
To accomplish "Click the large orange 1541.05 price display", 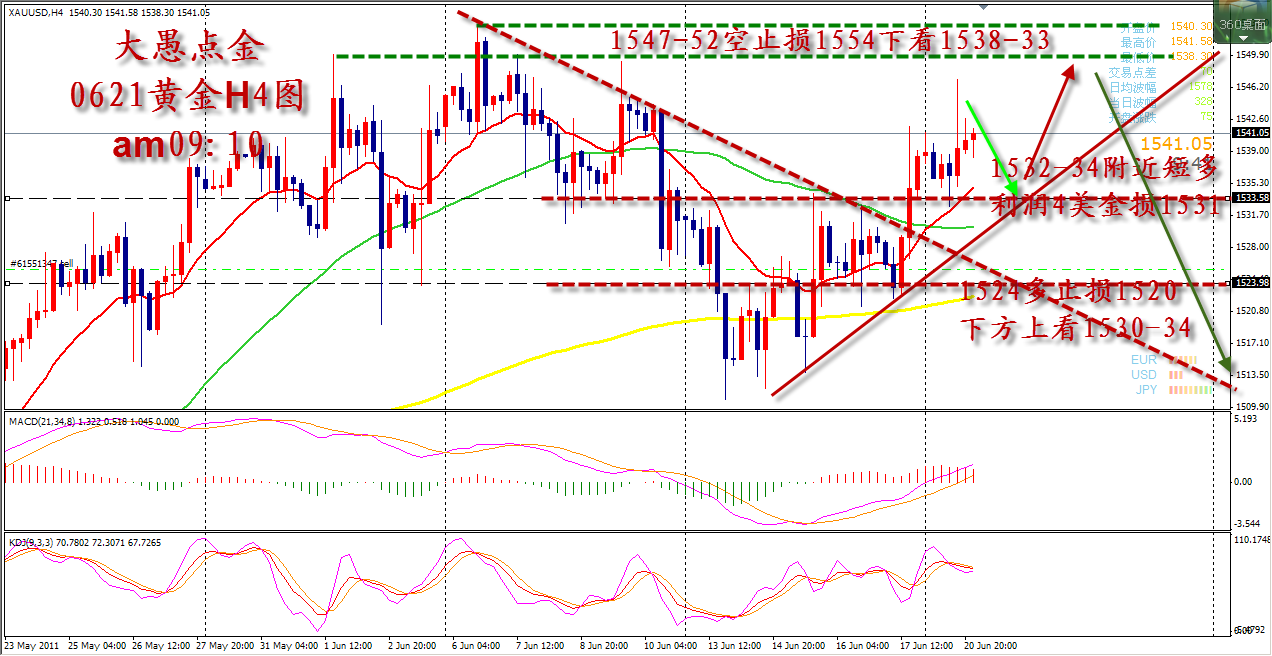I will [x=1175, y=144].
